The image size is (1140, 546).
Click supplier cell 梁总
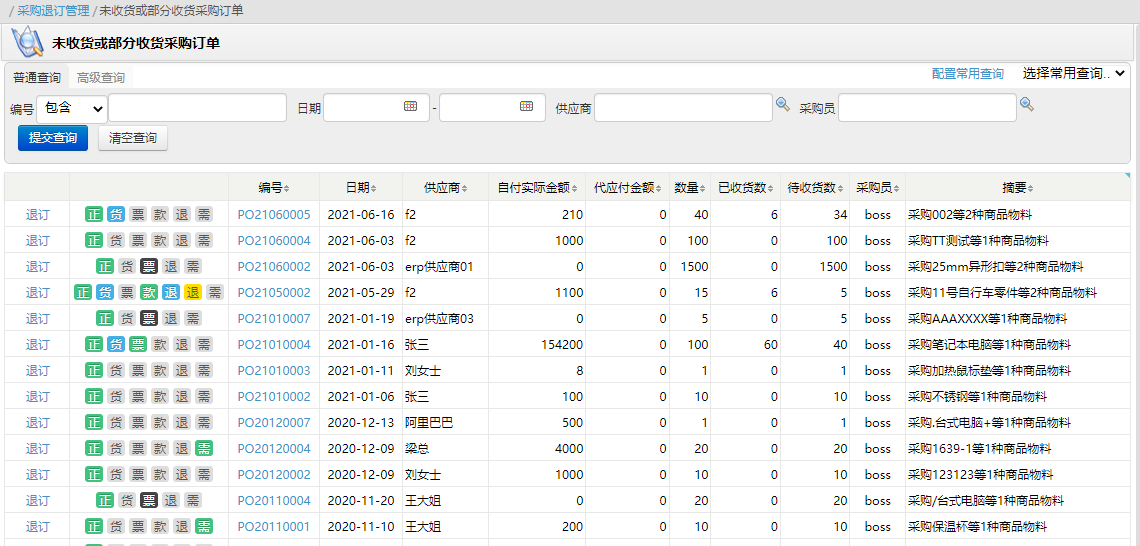[417, 449]
